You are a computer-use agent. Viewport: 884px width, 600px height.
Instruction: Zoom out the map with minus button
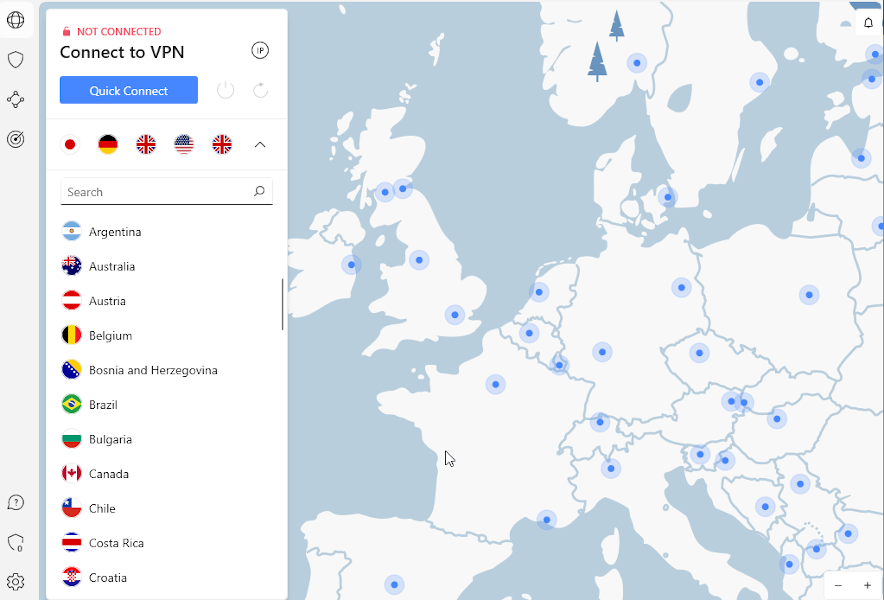coord(838,585)
